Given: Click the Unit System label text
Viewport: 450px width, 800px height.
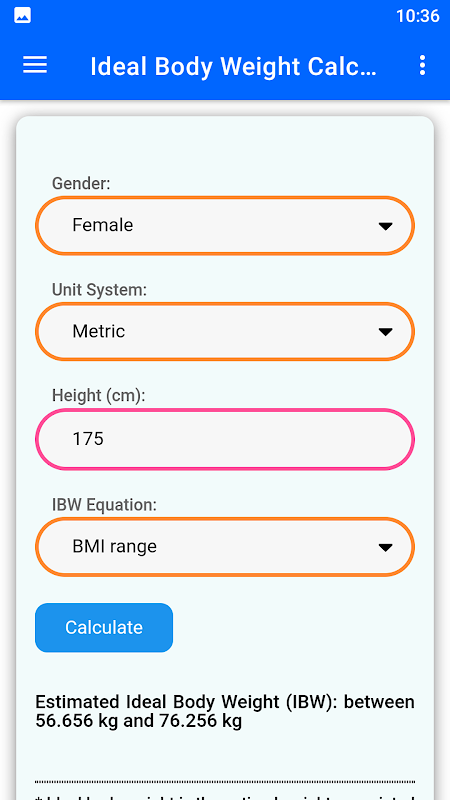Looking at the screenshot, I should coord(99,290).
